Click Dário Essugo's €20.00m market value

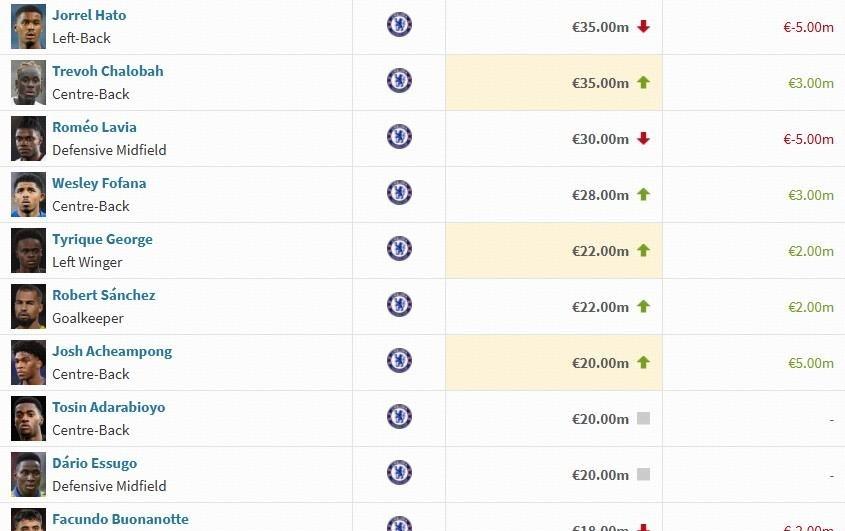600,475
